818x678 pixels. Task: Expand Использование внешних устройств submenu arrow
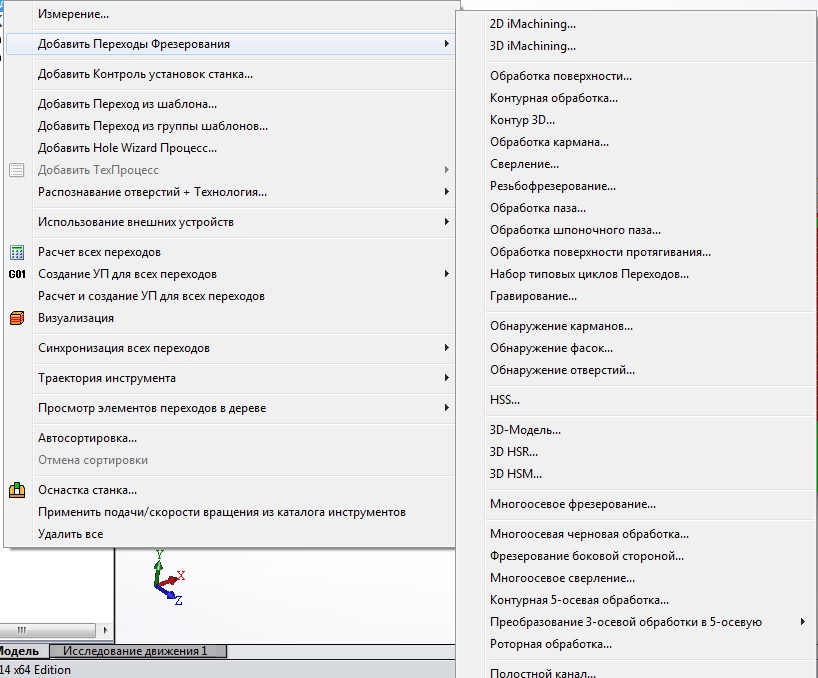tap(447, 222)
